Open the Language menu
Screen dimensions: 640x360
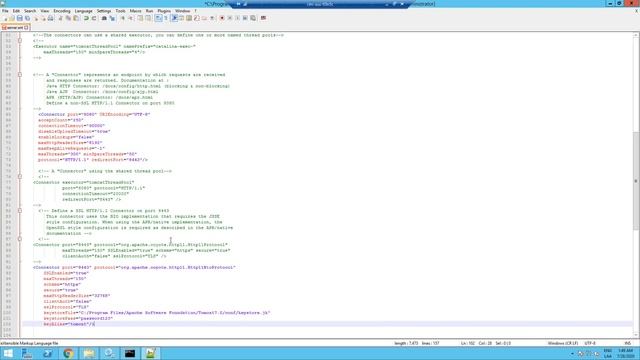pyautogui.click(x=83, y=11)
